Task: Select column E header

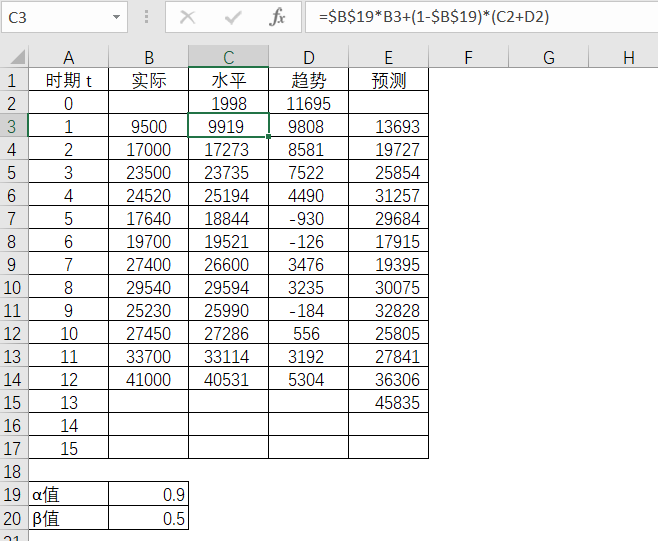Action: coord(388,58)
